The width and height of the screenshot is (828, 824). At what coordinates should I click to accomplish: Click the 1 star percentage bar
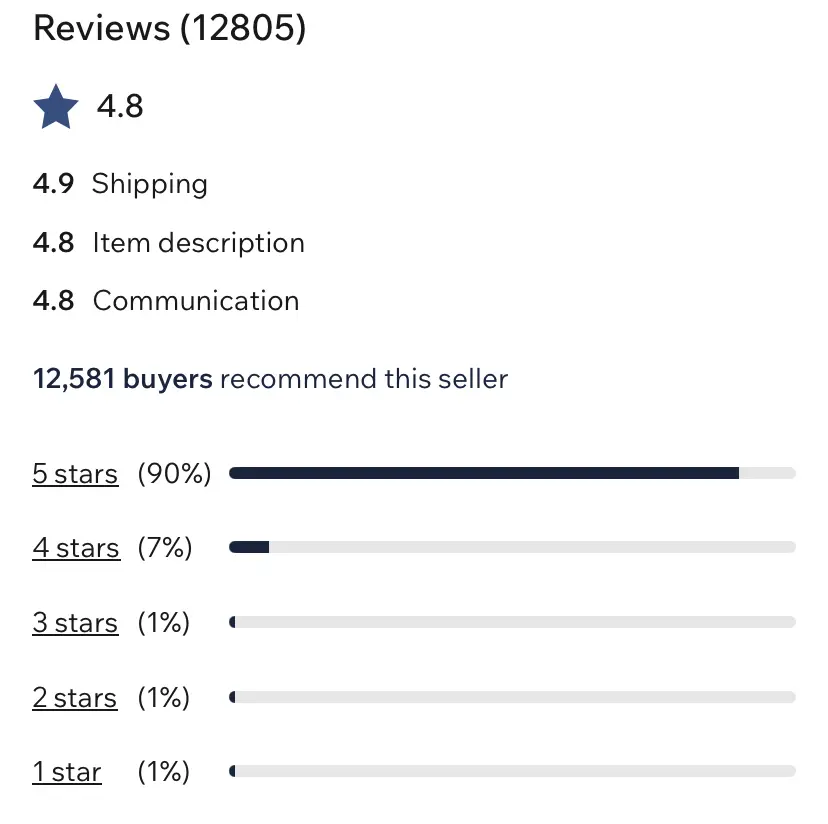512,771
